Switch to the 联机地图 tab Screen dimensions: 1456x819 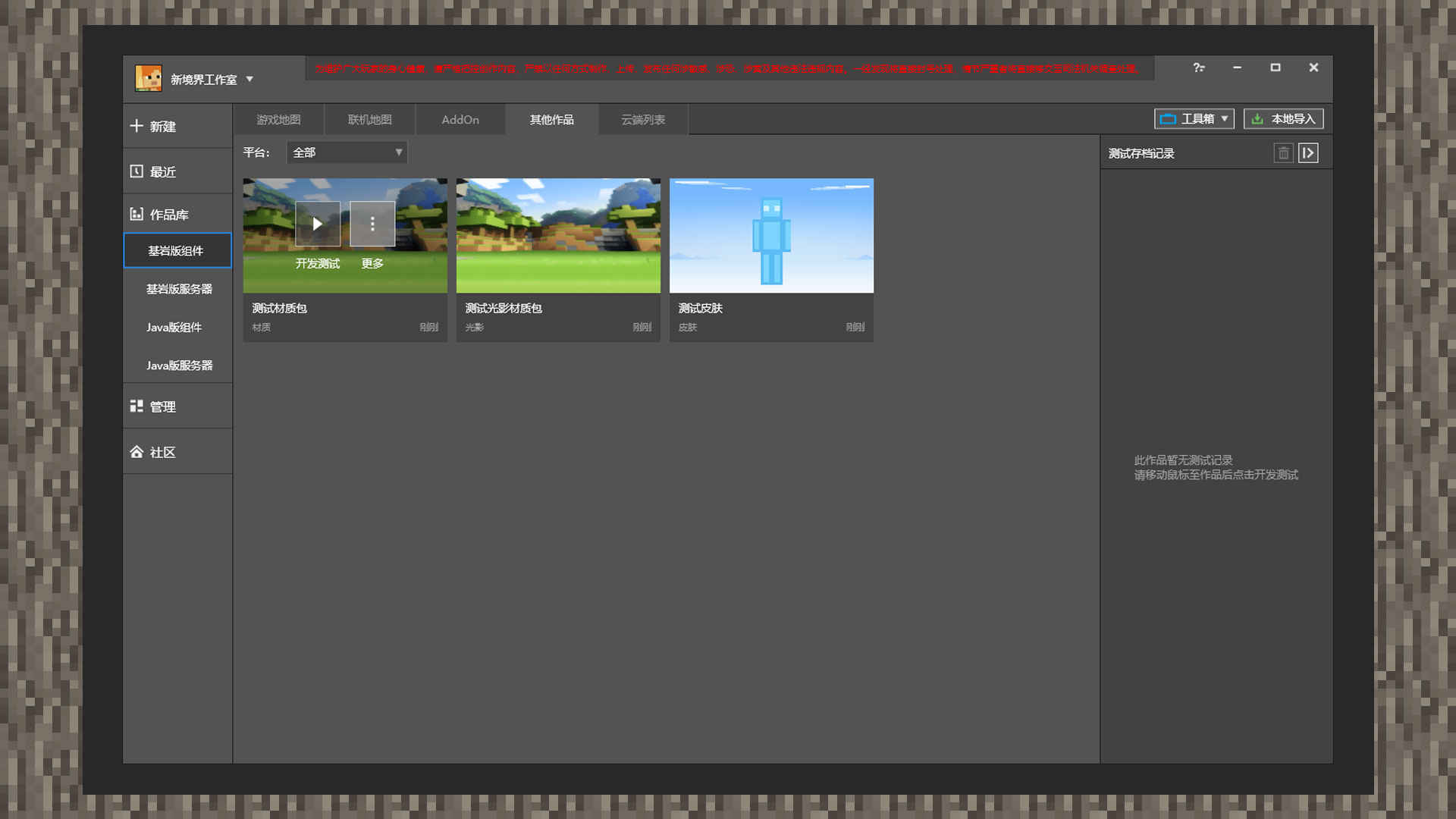click(x=369, y=120)
